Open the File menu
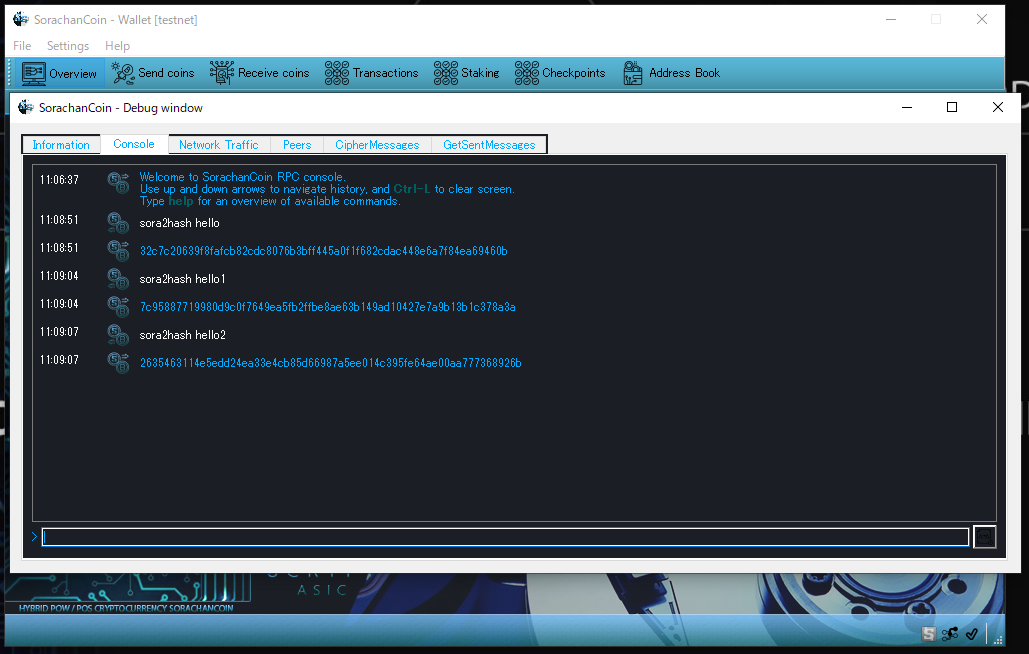The image size is (1029, 654). 22,46
